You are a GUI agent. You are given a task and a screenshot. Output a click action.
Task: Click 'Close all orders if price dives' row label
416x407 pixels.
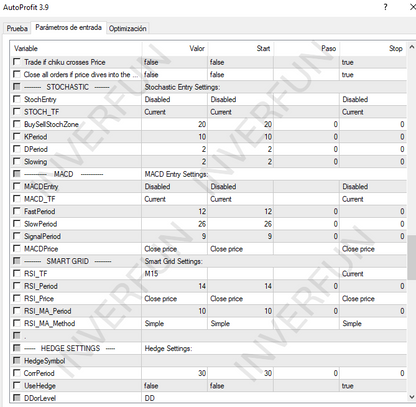point(81,75)
